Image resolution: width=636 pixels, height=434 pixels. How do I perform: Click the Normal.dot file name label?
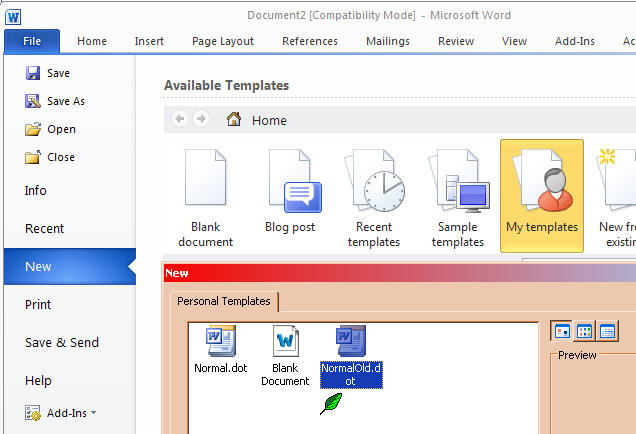[x=221, y=368]
